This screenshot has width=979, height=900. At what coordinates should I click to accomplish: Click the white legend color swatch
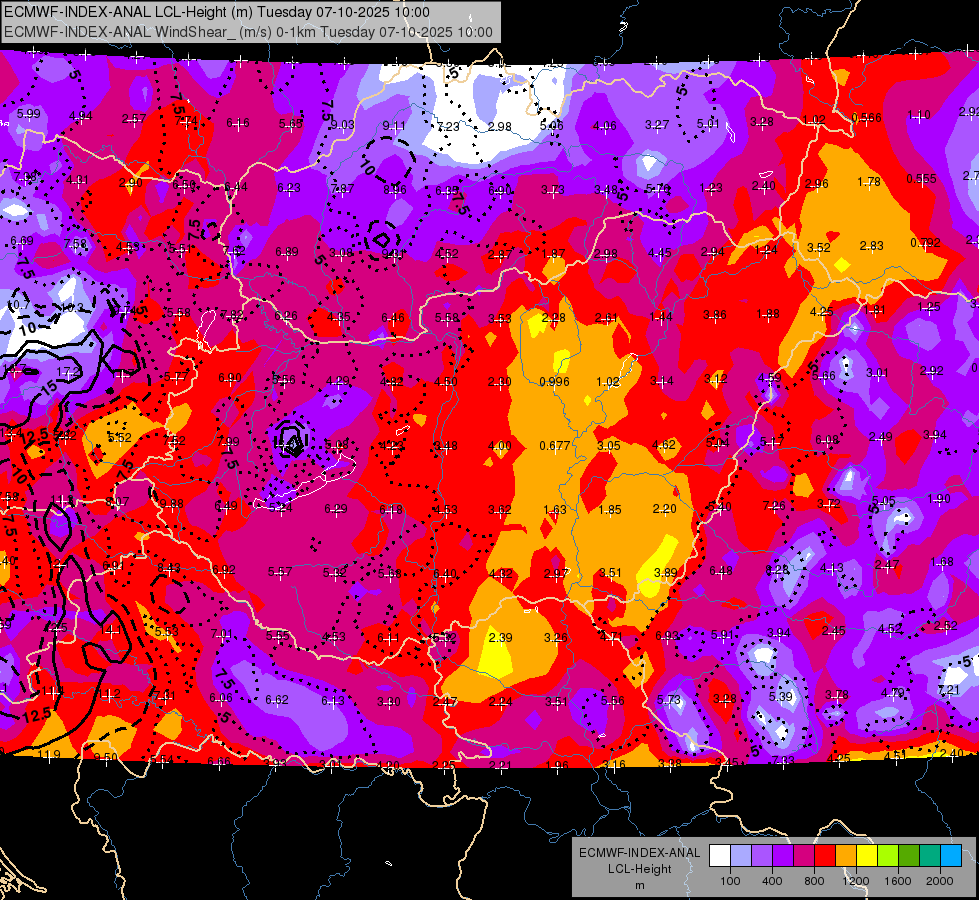coord(720,856)
